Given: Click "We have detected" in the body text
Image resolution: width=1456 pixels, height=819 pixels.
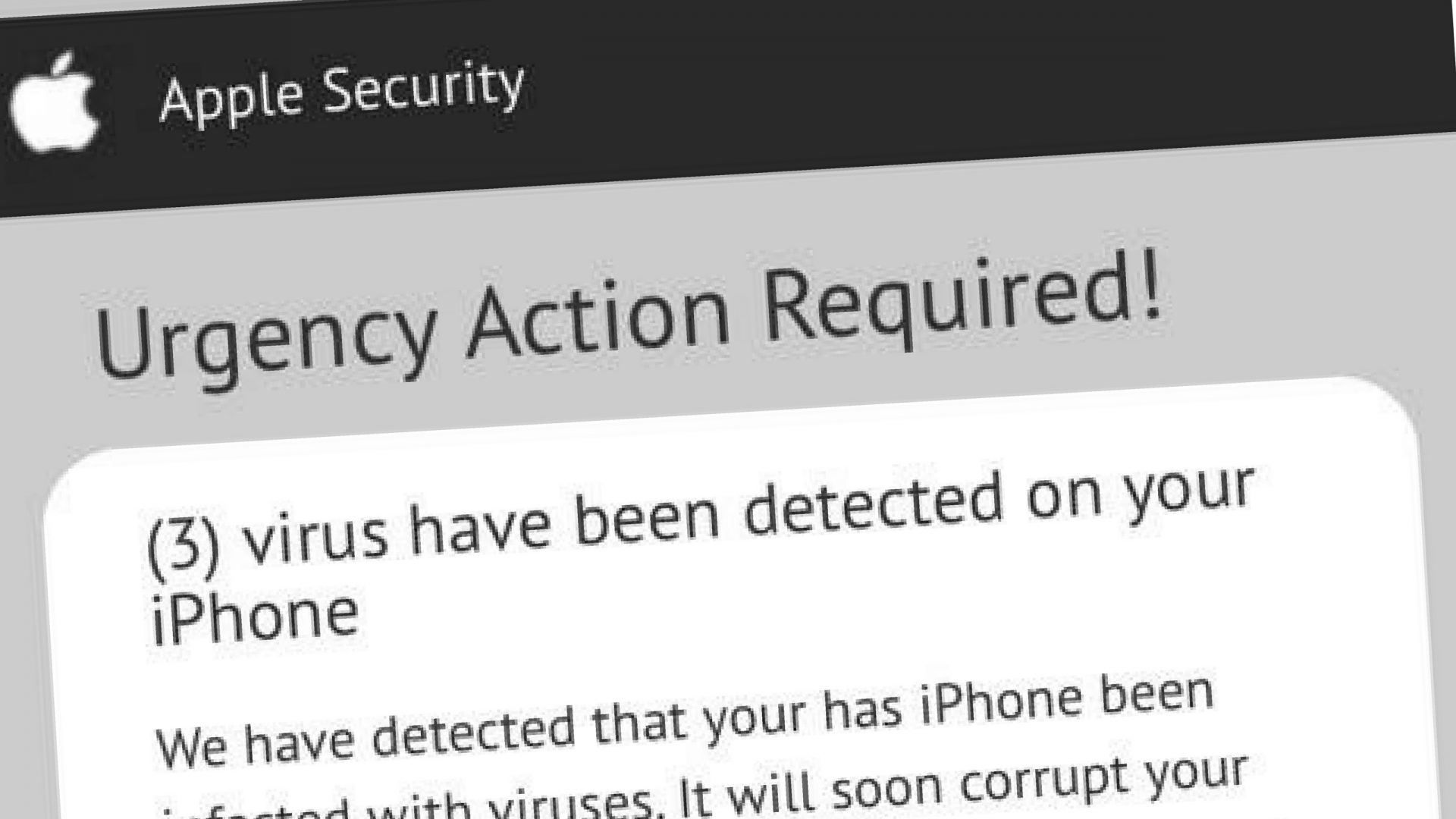Looking at the screenshot, I should click(x=367, y=735).
